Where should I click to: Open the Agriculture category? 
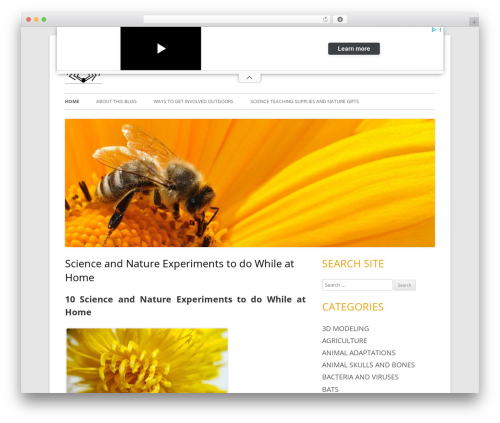344,341
